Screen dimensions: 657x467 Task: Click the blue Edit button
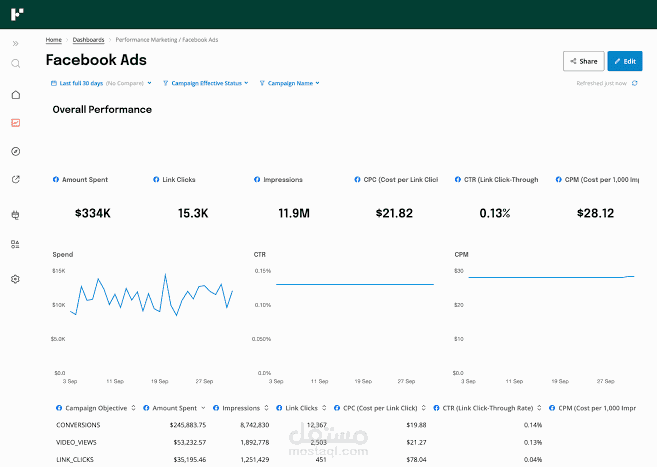[x=625, y=61]
